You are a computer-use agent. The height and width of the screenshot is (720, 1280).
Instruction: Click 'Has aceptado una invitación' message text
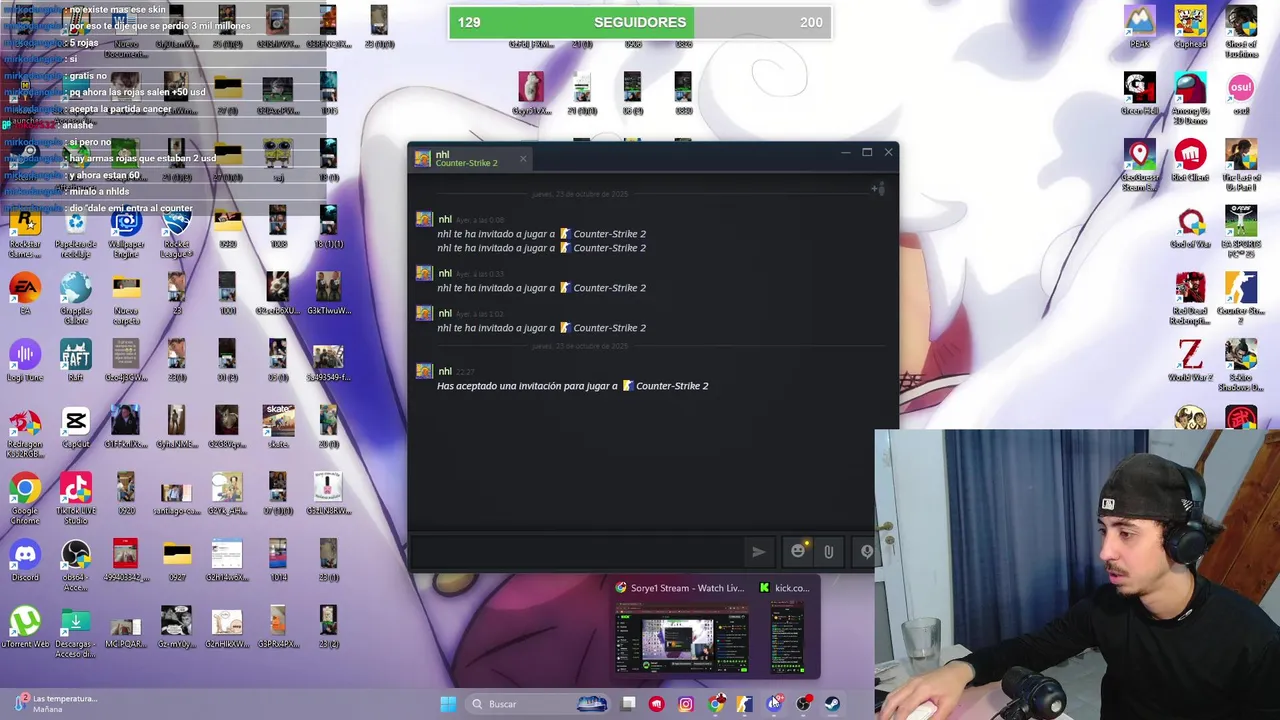(x=572, y=386)
